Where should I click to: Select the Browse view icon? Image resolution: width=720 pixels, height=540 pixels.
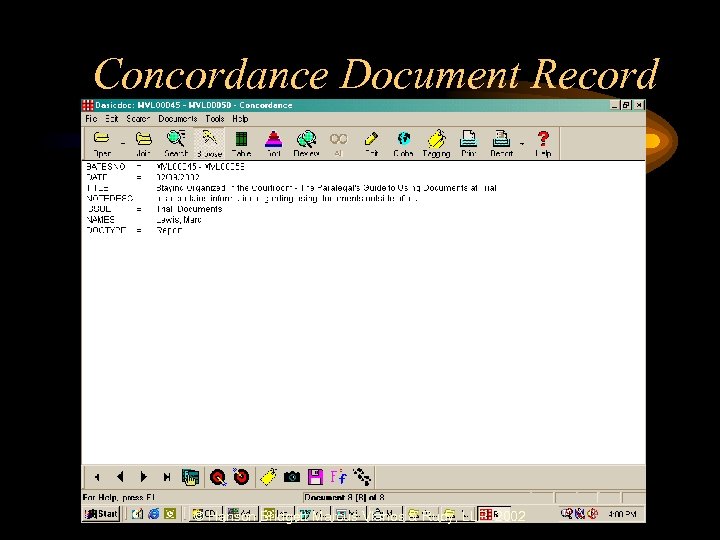pyautogui.click(x=209, y=143)
